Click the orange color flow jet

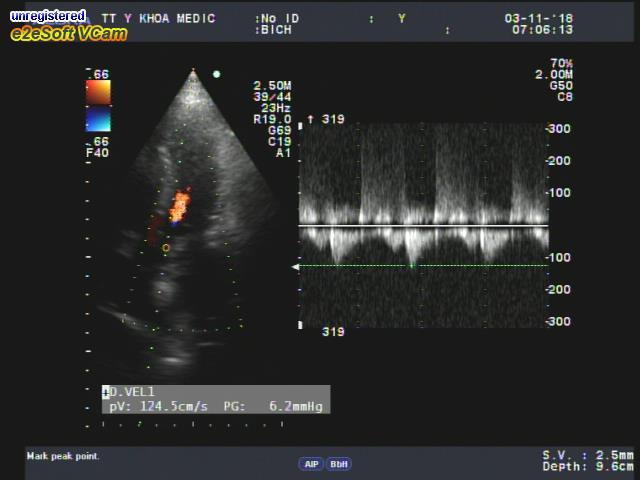[x=179, y=207]
